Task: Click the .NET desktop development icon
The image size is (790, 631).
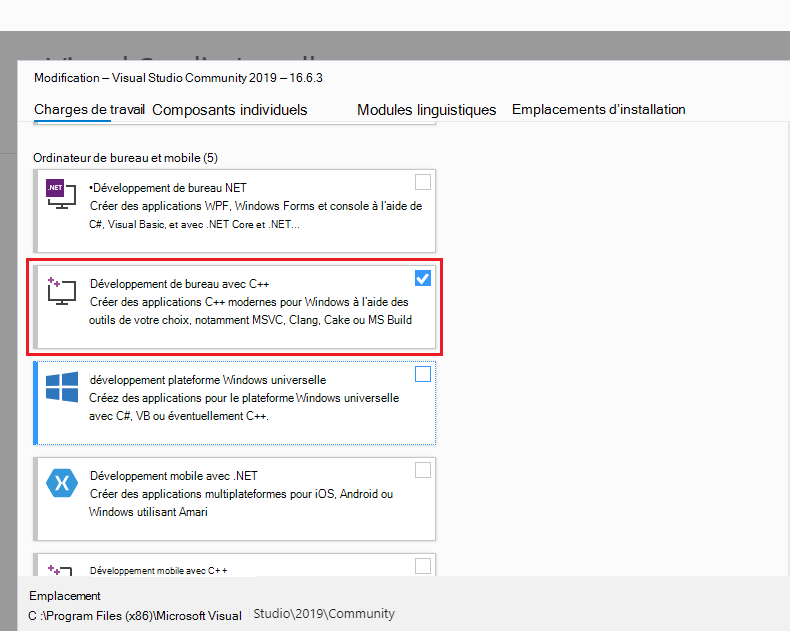Action: coord(61,194)
